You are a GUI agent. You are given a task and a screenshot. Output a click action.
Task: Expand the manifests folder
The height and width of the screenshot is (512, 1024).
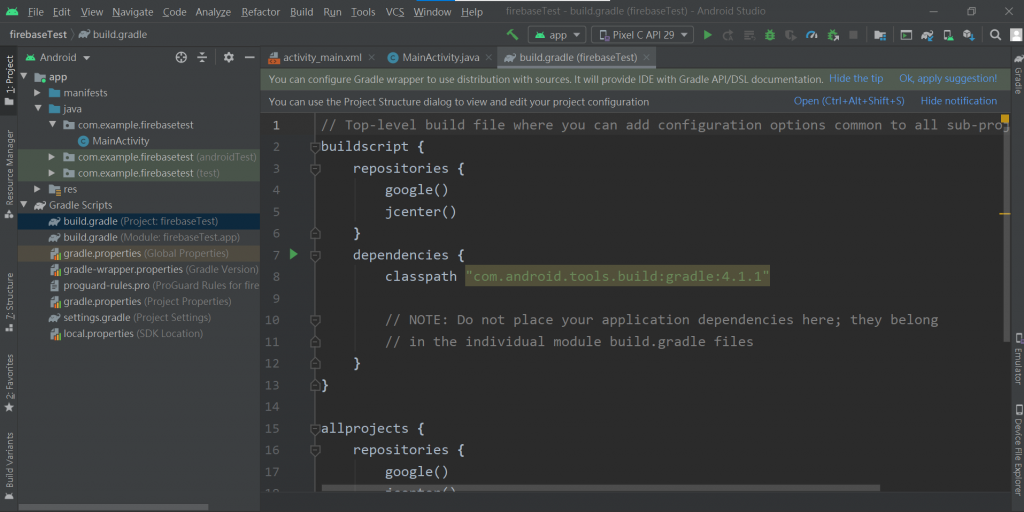click(x=38, y=93)
